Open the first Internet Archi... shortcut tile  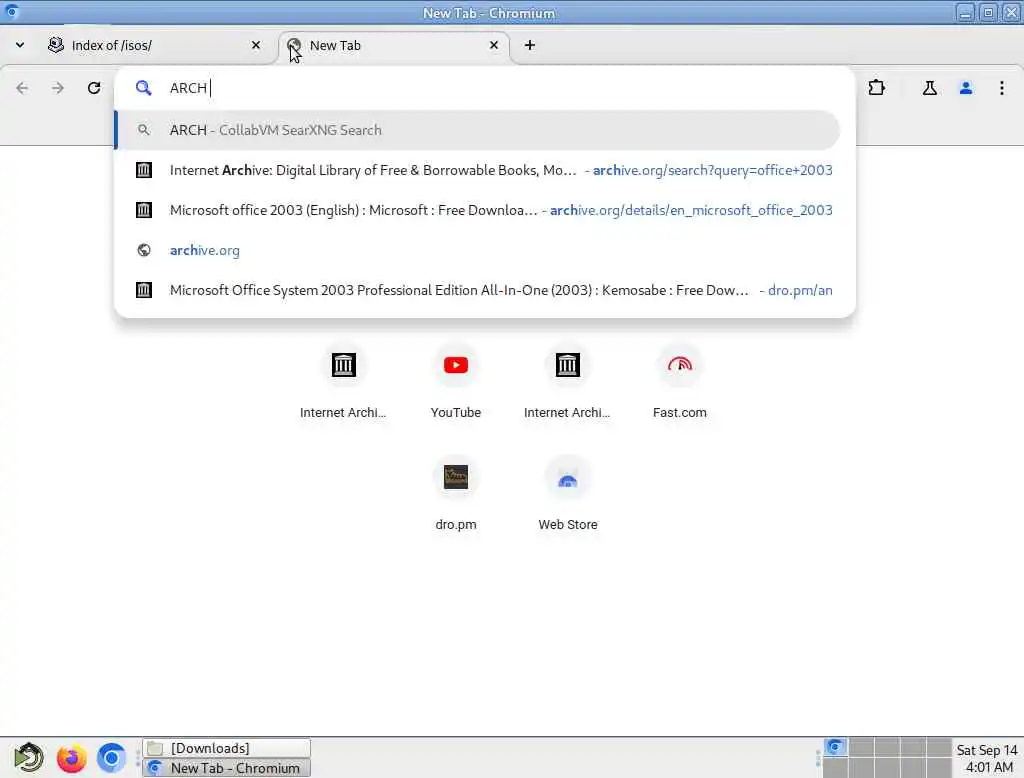(343, 381)
